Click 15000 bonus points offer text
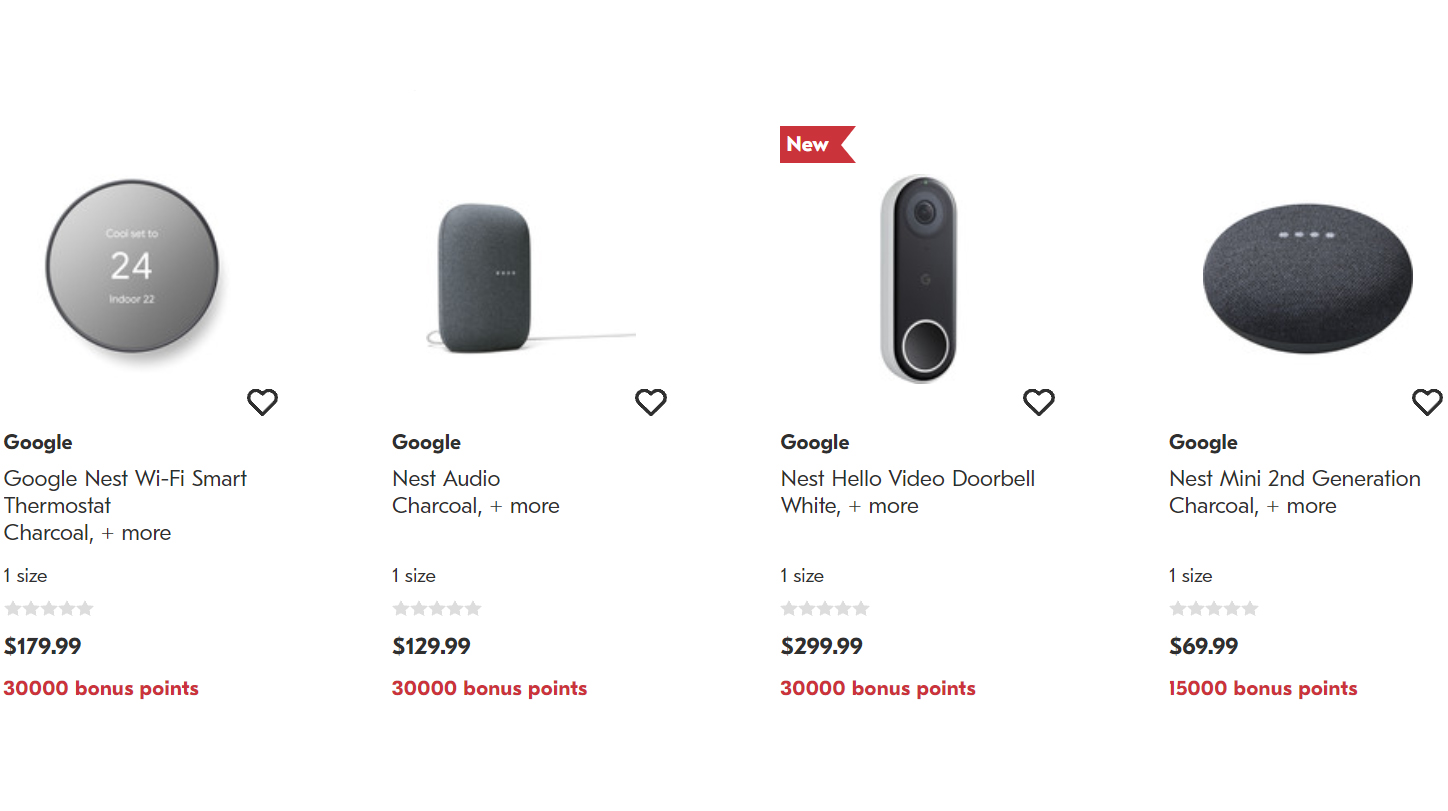Image resolution: width=1448 pixels, height=811 pixels. [x=1263, y=688]
